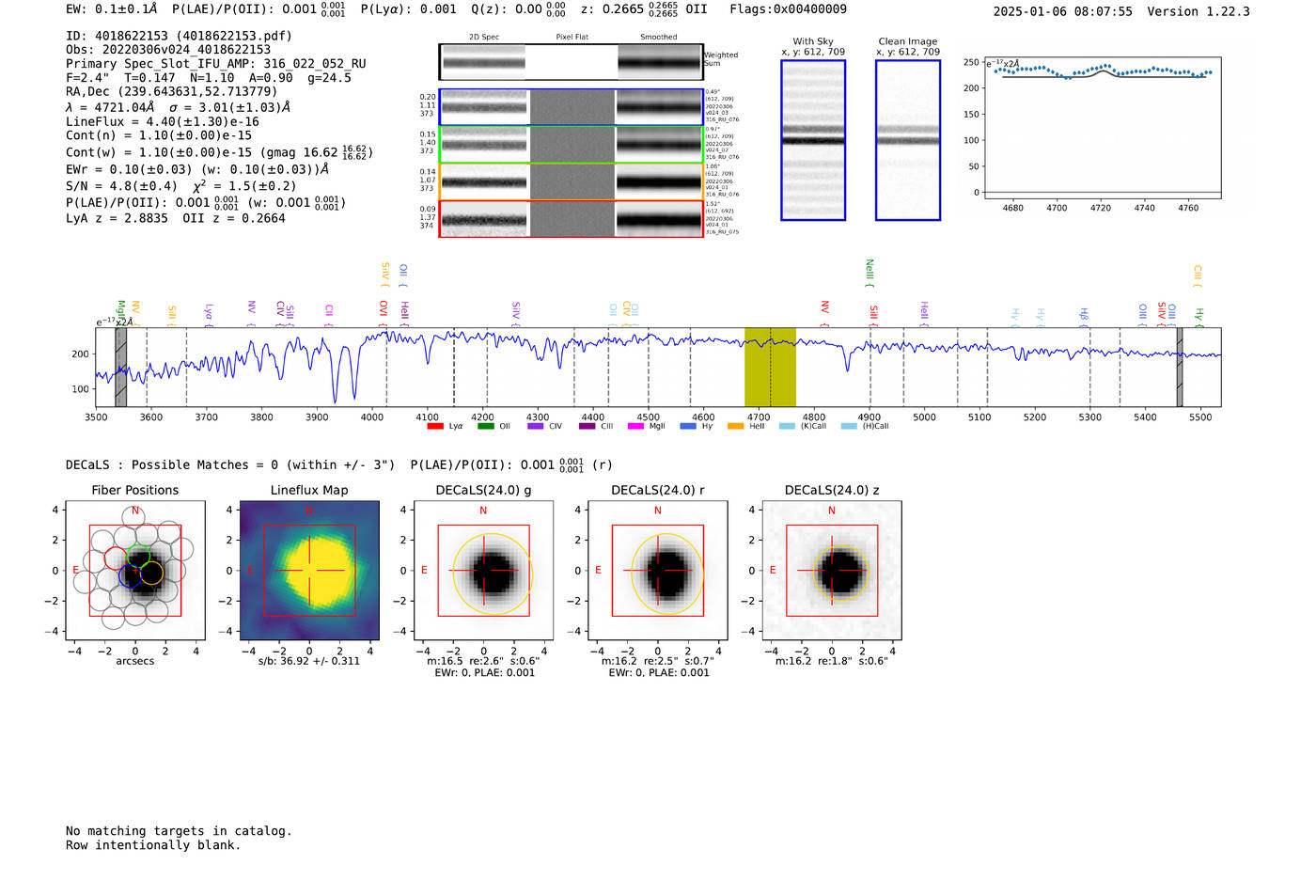Click the blue Hγ legend swatch
Image resolution: width=1316 pixels, height=896 pixels.
pos(688,426)
